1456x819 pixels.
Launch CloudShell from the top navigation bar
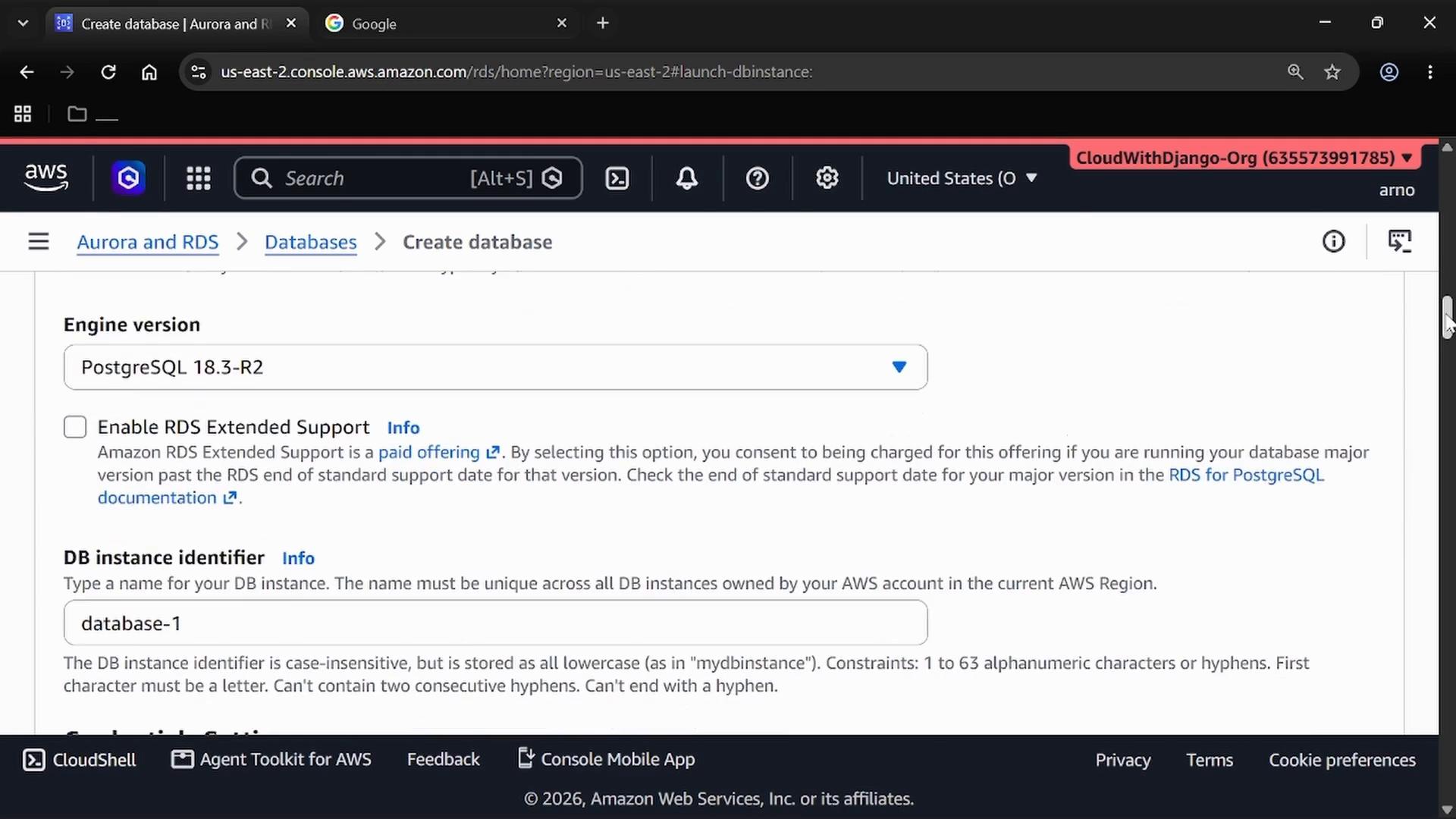617,178
